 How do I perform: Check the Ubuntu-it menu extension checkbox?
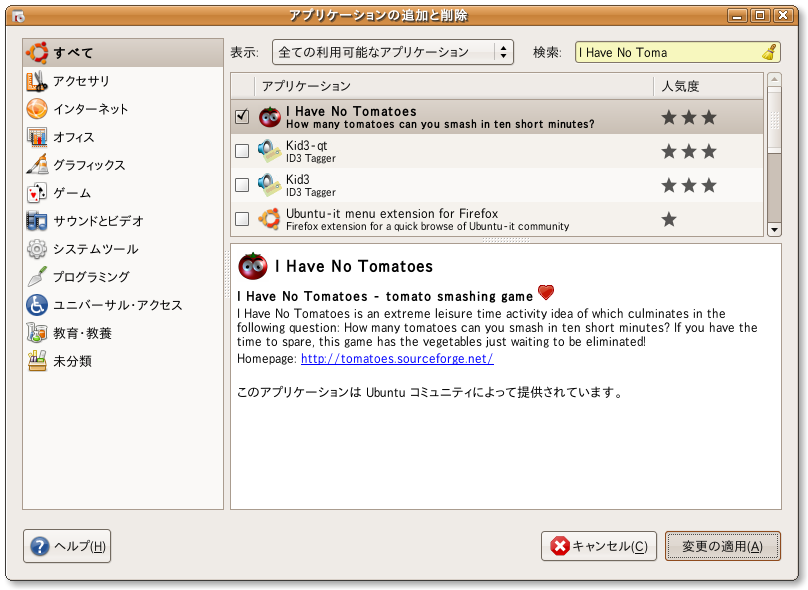click(x=242, y=219)
